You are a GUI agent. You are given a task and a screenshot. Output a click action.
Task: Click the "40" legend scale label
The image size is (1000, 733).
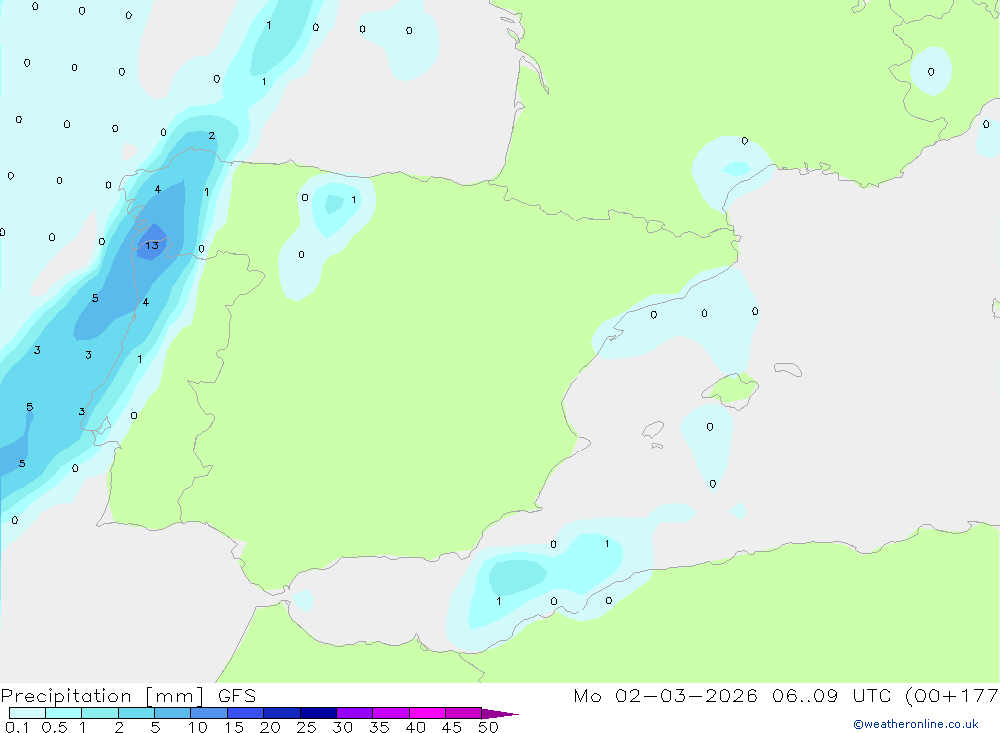tap(415, 727)
